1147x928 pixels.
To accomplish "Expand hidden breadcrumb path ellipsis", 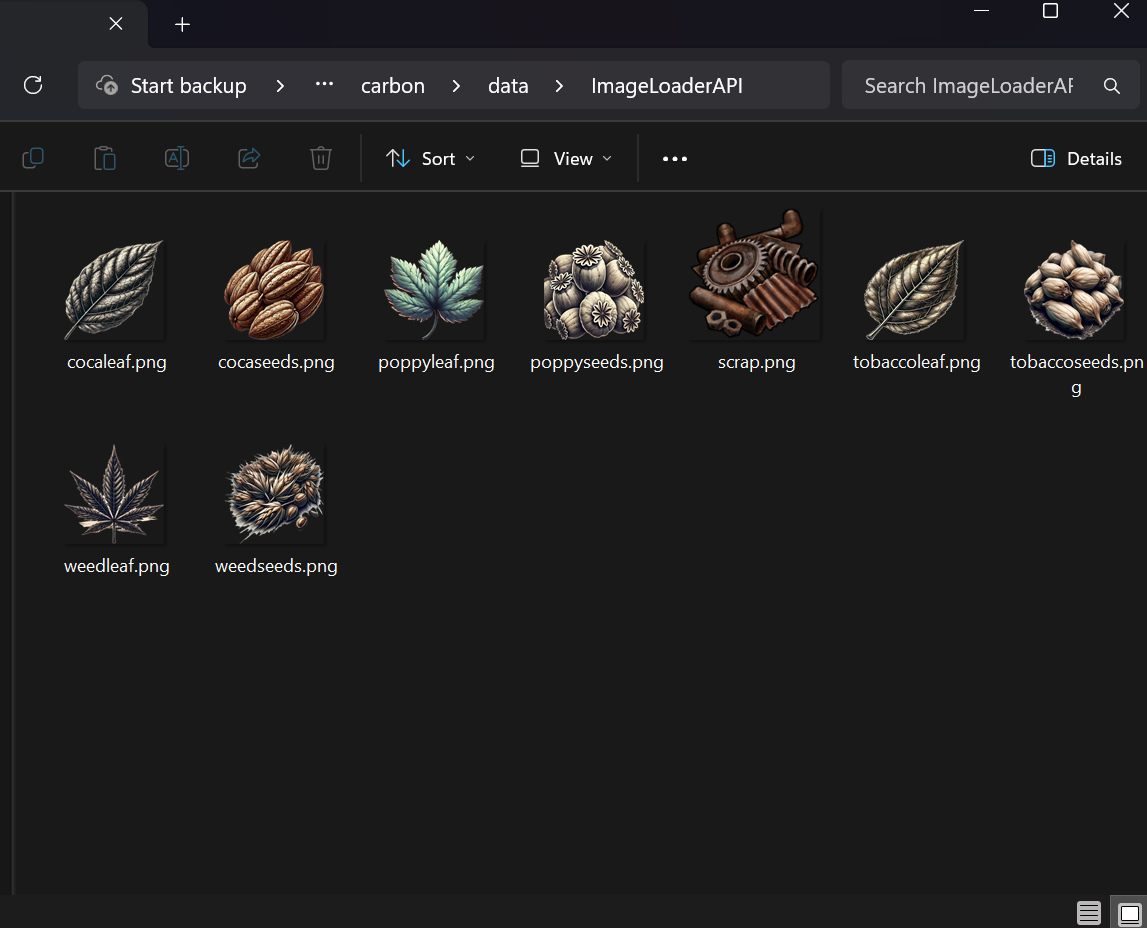I will coord(324,86).
